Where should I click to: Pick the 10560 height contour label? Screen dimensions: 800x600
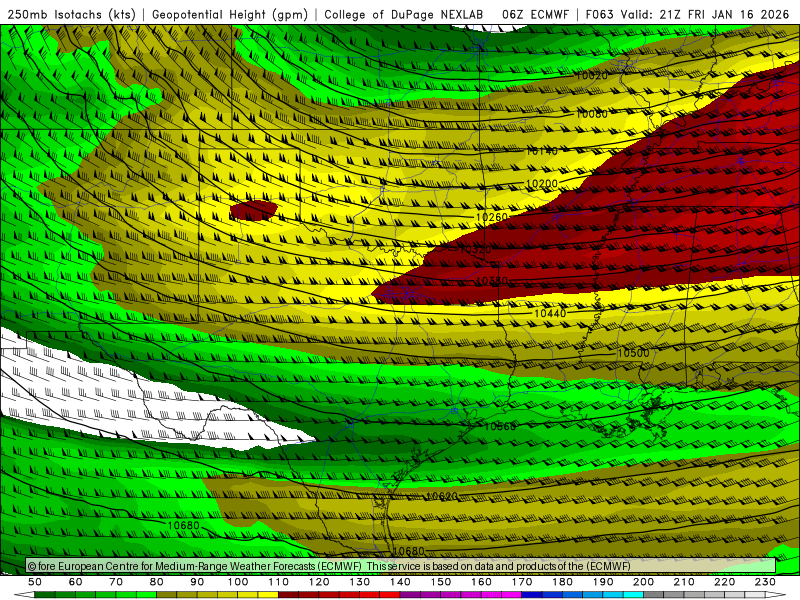coord(500,427)
